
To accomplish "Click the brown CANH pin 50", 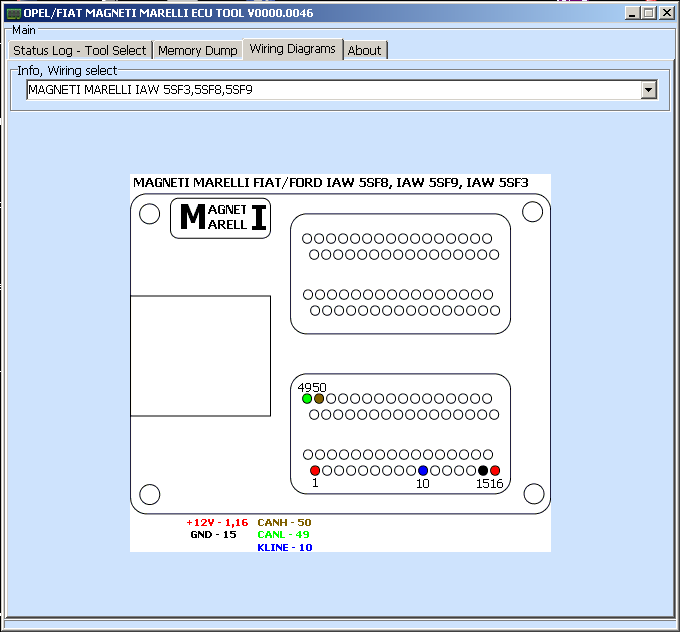I will coord(319,398).
